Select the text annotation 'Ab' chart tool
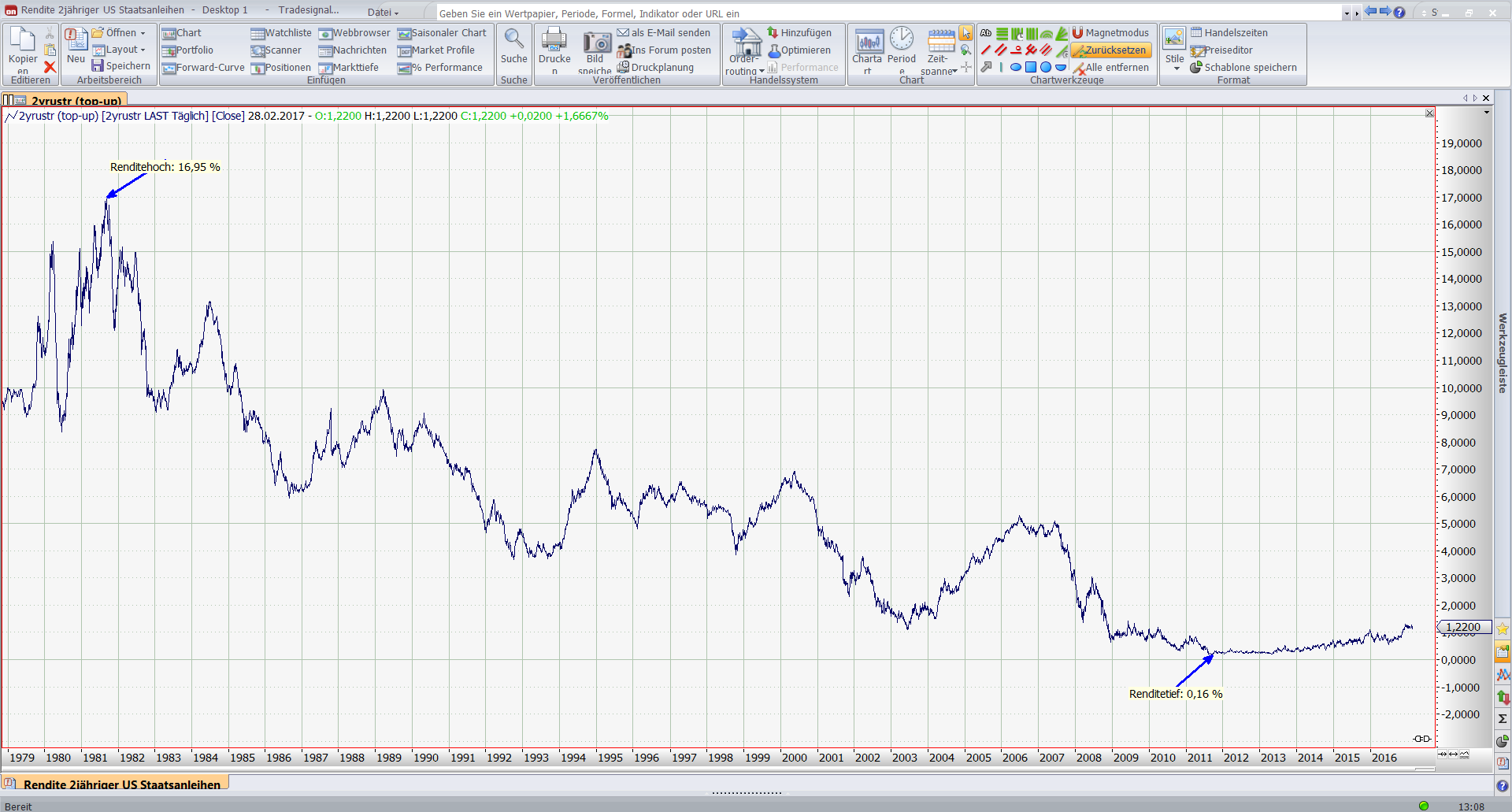Screen dimensions: 1512x812 click(986, 33)
